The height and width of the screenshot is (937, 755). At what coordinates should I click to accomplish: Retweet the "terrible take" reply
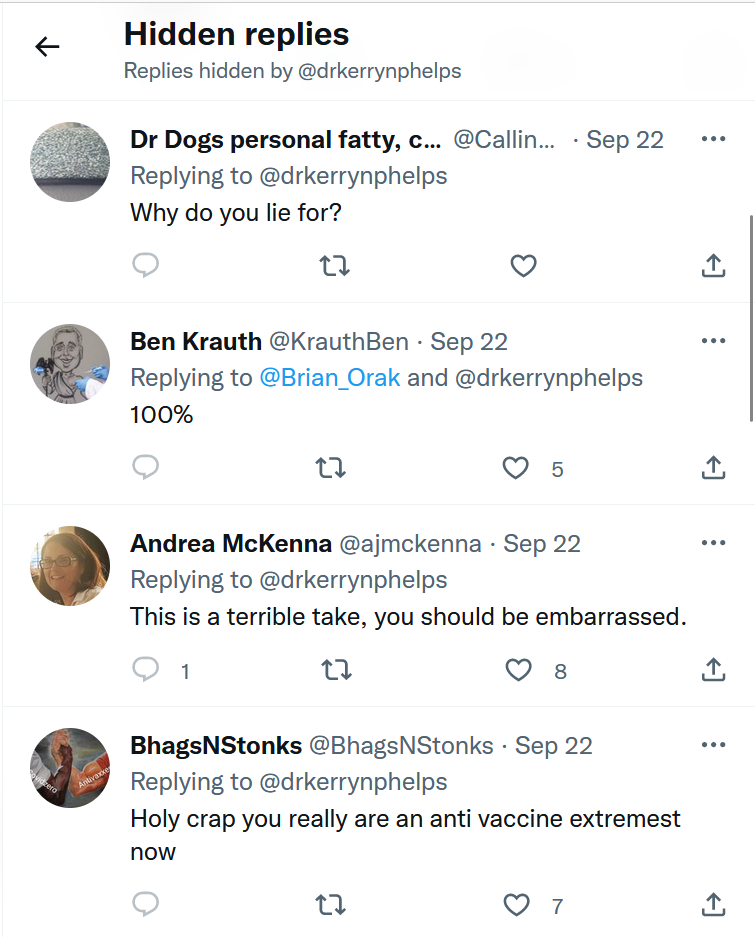pos(336,669)
